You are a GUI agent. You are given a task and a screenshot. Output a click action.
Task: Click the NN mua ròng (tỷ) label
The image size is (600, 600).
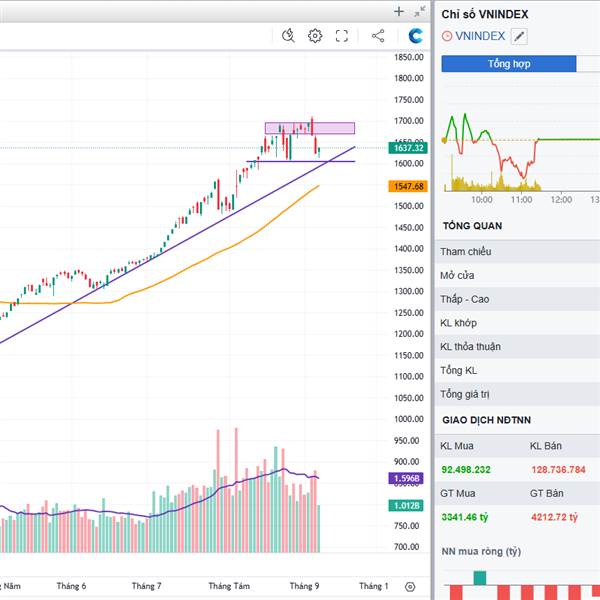(x=481, y=551)
